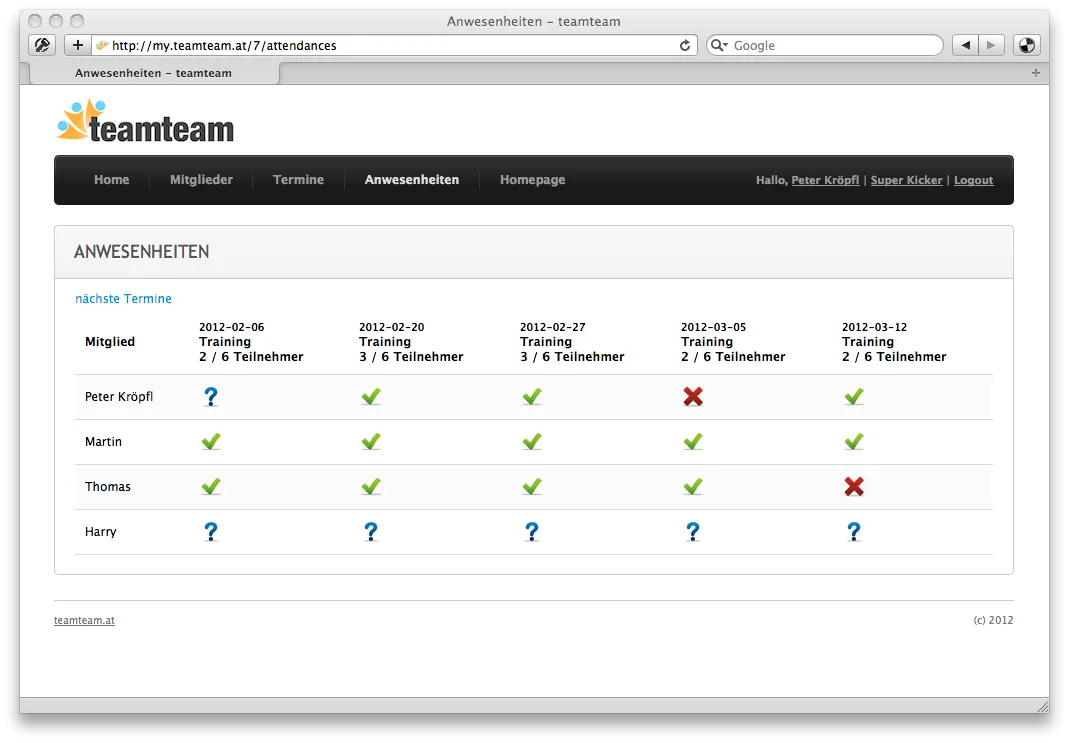Click Harry's question mark for 2012-02-27
1069x743 pixels.
(x=532, y=531)
